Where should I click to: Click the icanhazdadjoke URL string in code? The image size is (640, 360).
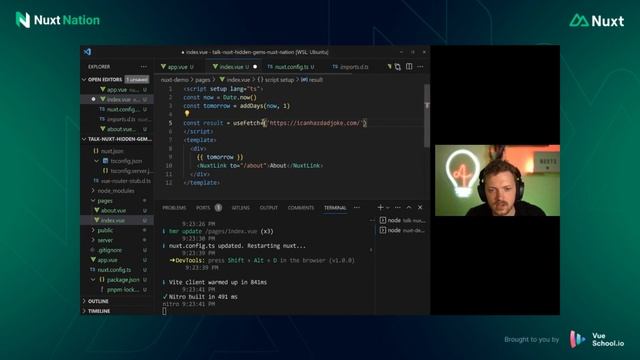coord(315,123)
